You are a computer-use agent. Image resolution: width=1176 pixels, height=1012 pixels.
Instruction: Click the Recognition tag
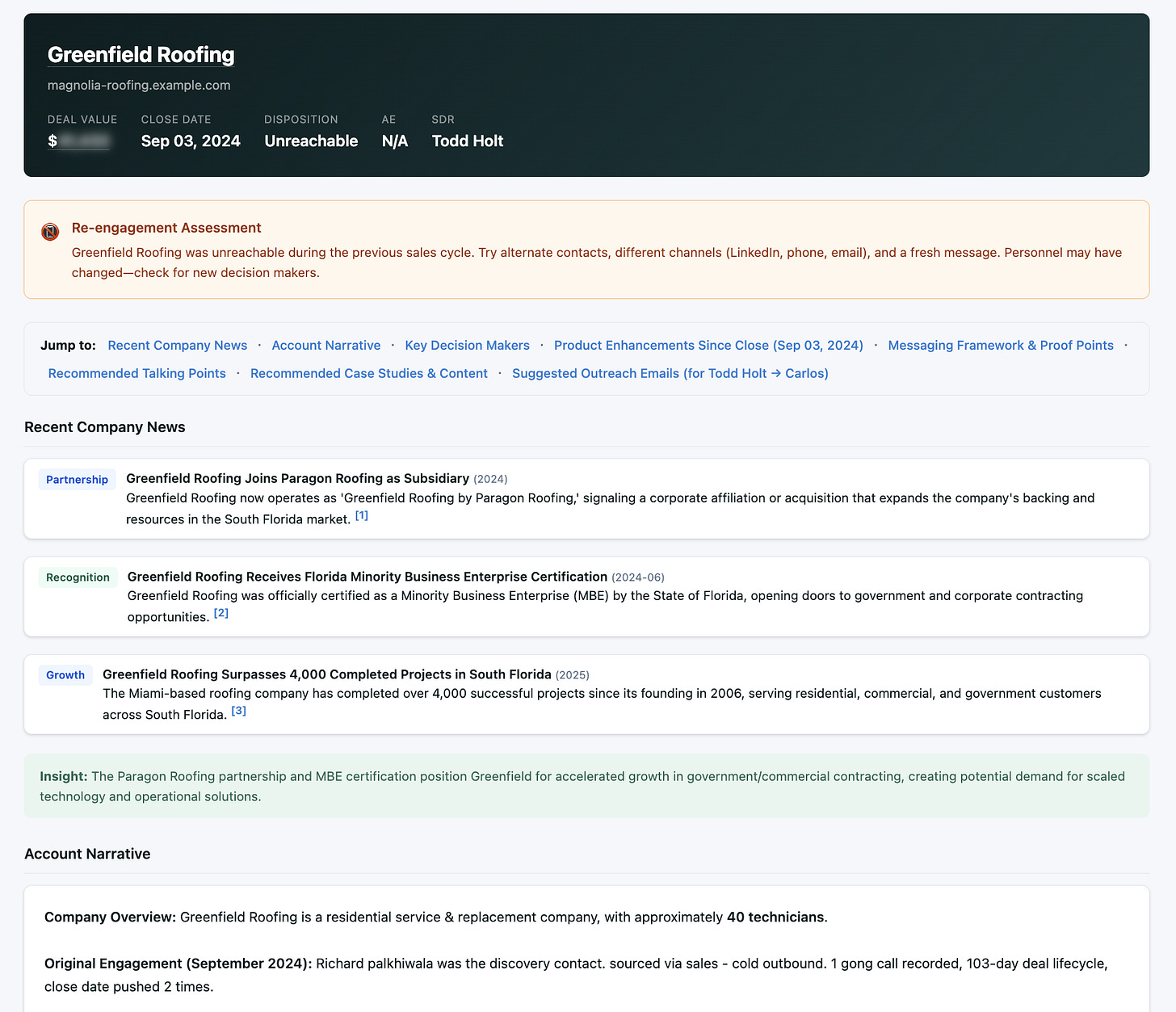(x=78, y=577)
